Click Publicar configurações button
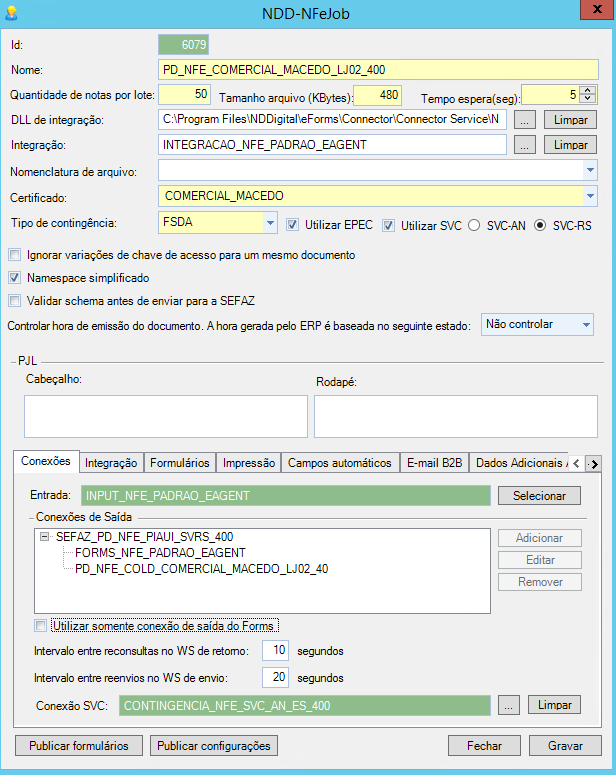616x775 pixels. point(212,746)
